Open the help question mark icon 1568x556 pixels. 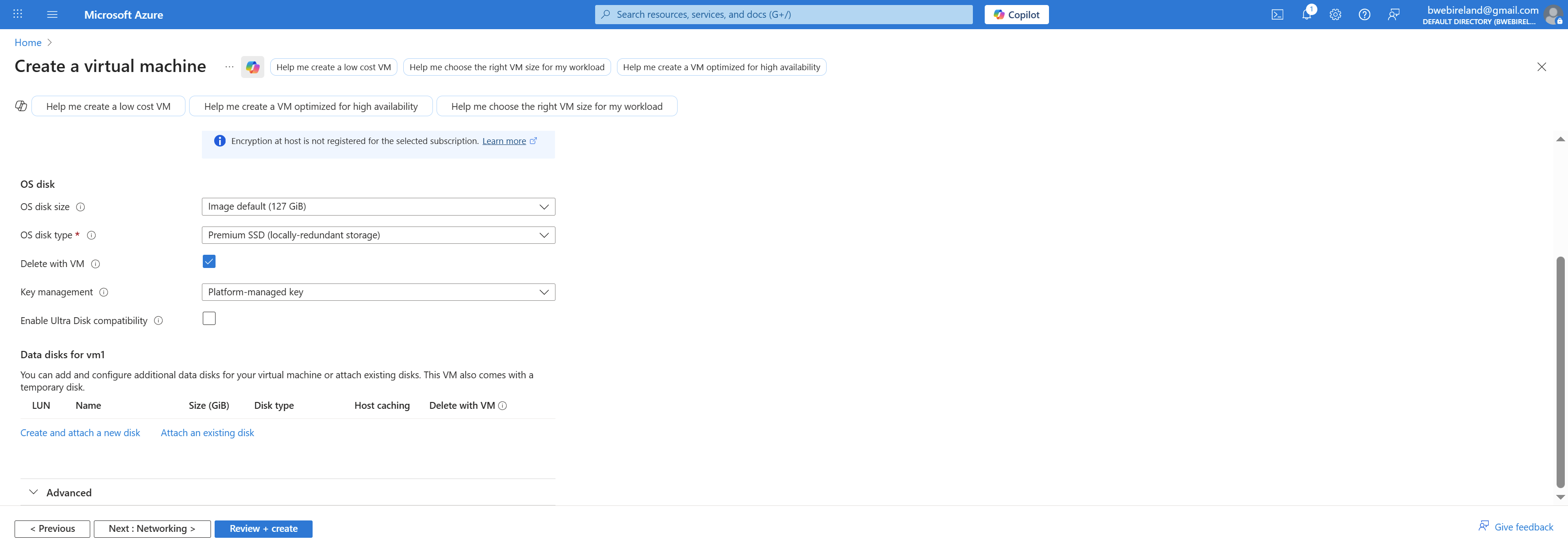(x=1364, y=15)
